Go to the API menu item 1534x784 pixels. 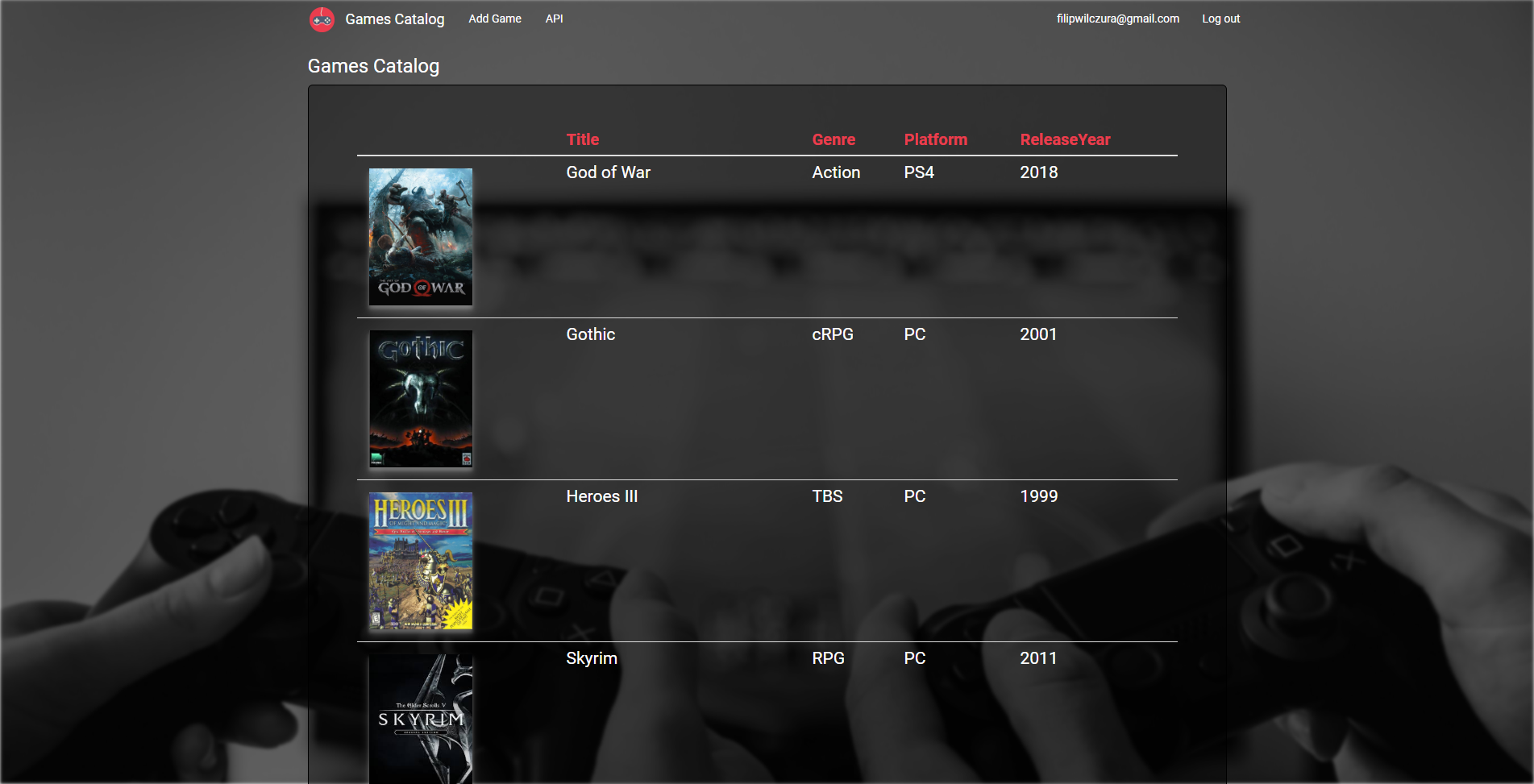554,19
